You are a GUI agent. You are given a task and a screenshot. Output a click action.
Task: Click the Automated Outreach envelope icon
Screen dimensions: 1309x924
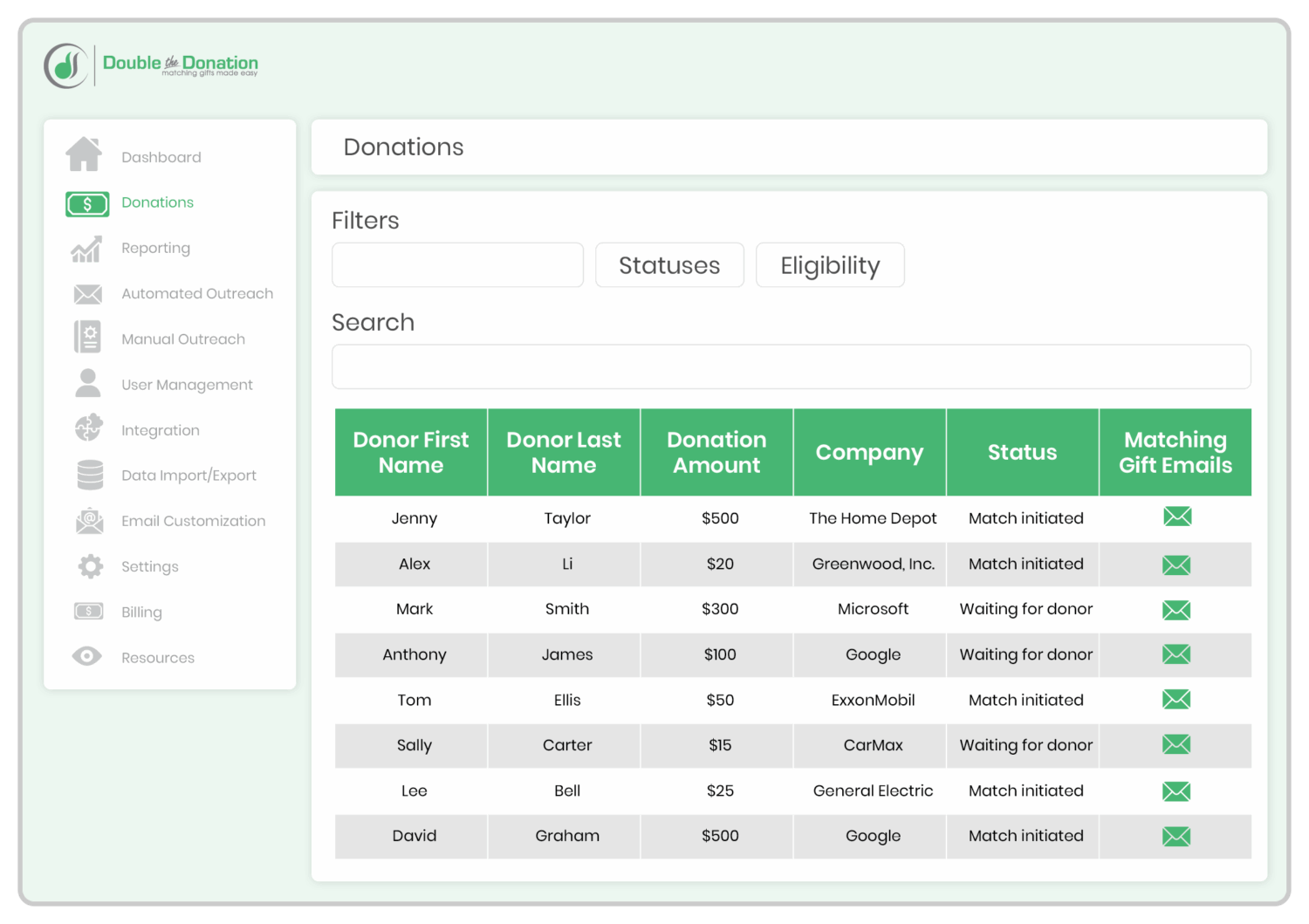pyautogui.click(x=87, y=295)
